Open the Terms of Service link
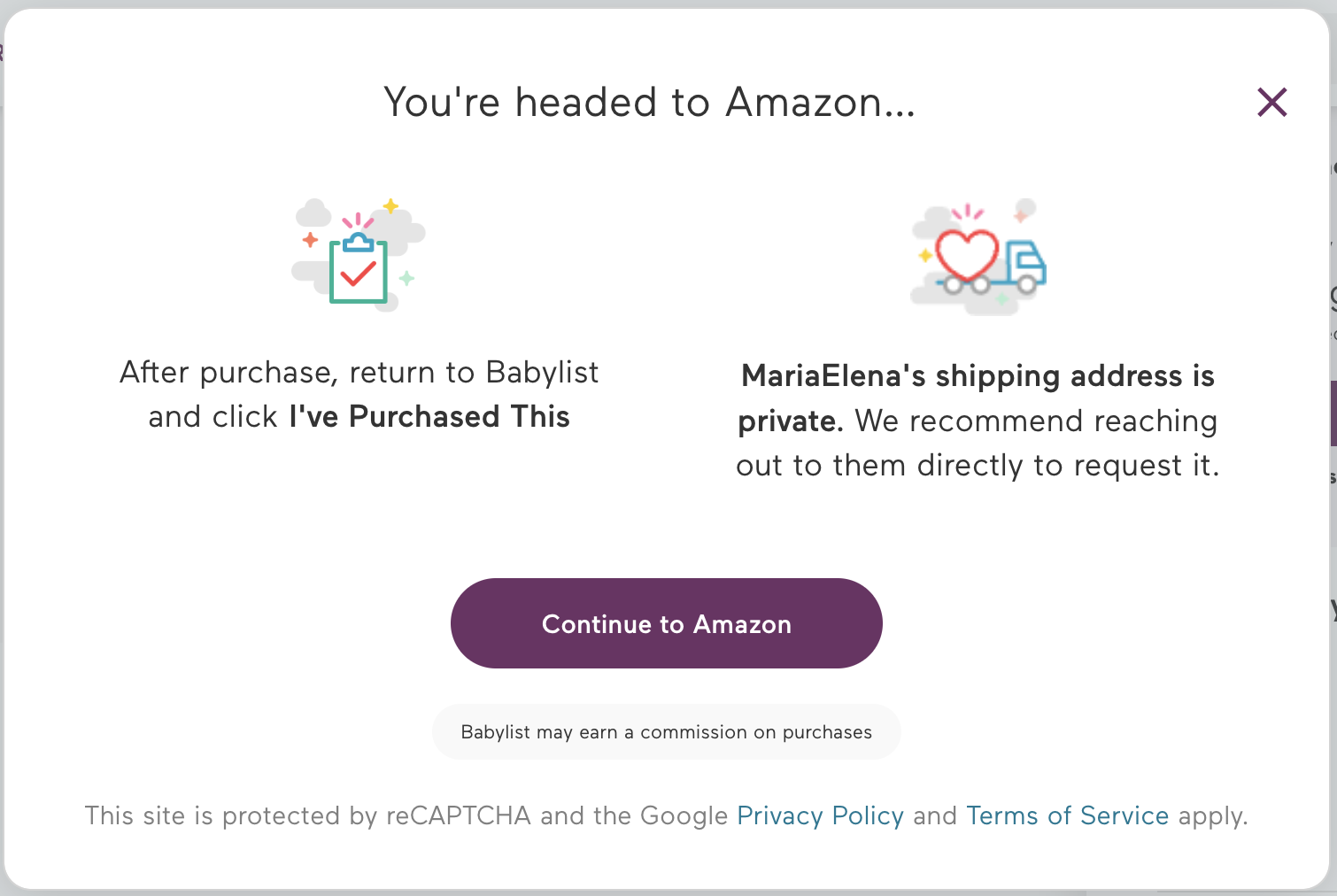Image resolution: width=1337 pixels, height=896 pixels. pos(1067,815)
